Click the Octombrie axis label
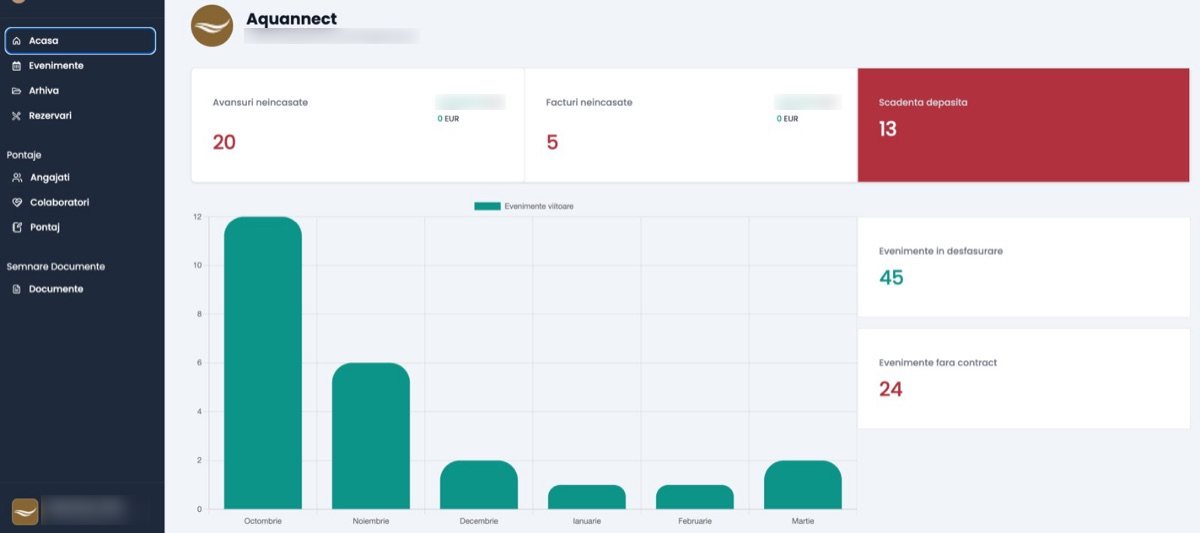Screen dimensions: 1200x533 tap(263, 521)
